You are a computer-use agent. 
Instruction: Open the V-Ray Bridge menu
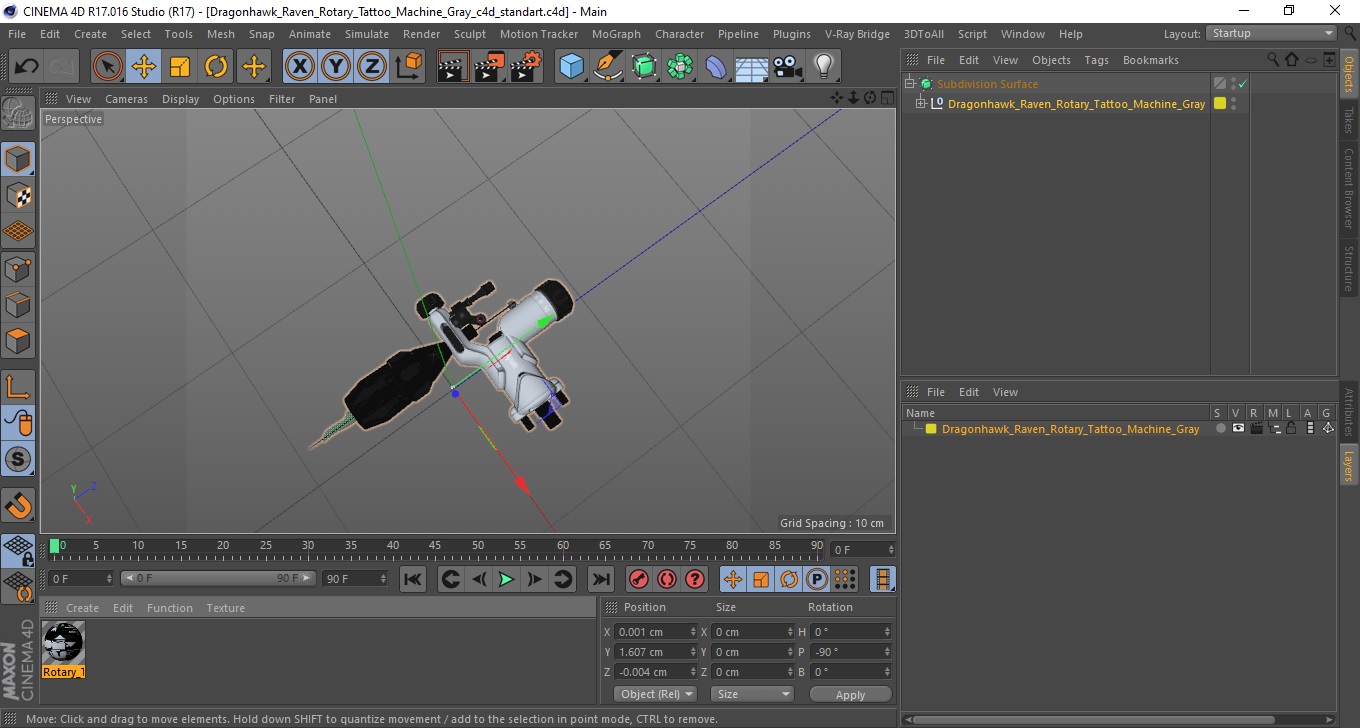(x=857, y=34)
